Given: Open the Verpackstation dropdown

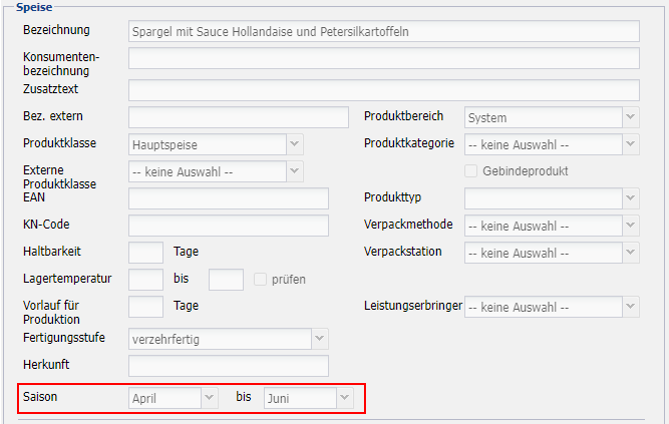Looking at the screenshot, I should point(551,252).
